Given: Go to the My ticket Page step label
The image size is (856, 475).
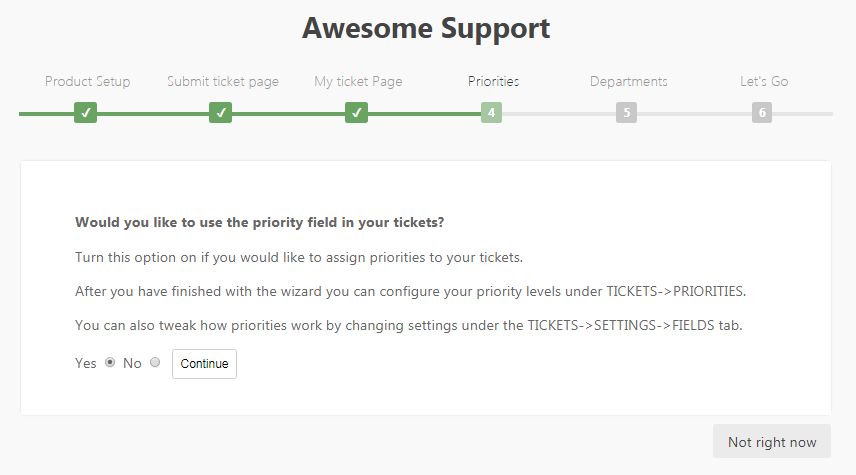Looking at the screenshot, I should point(358,82).
